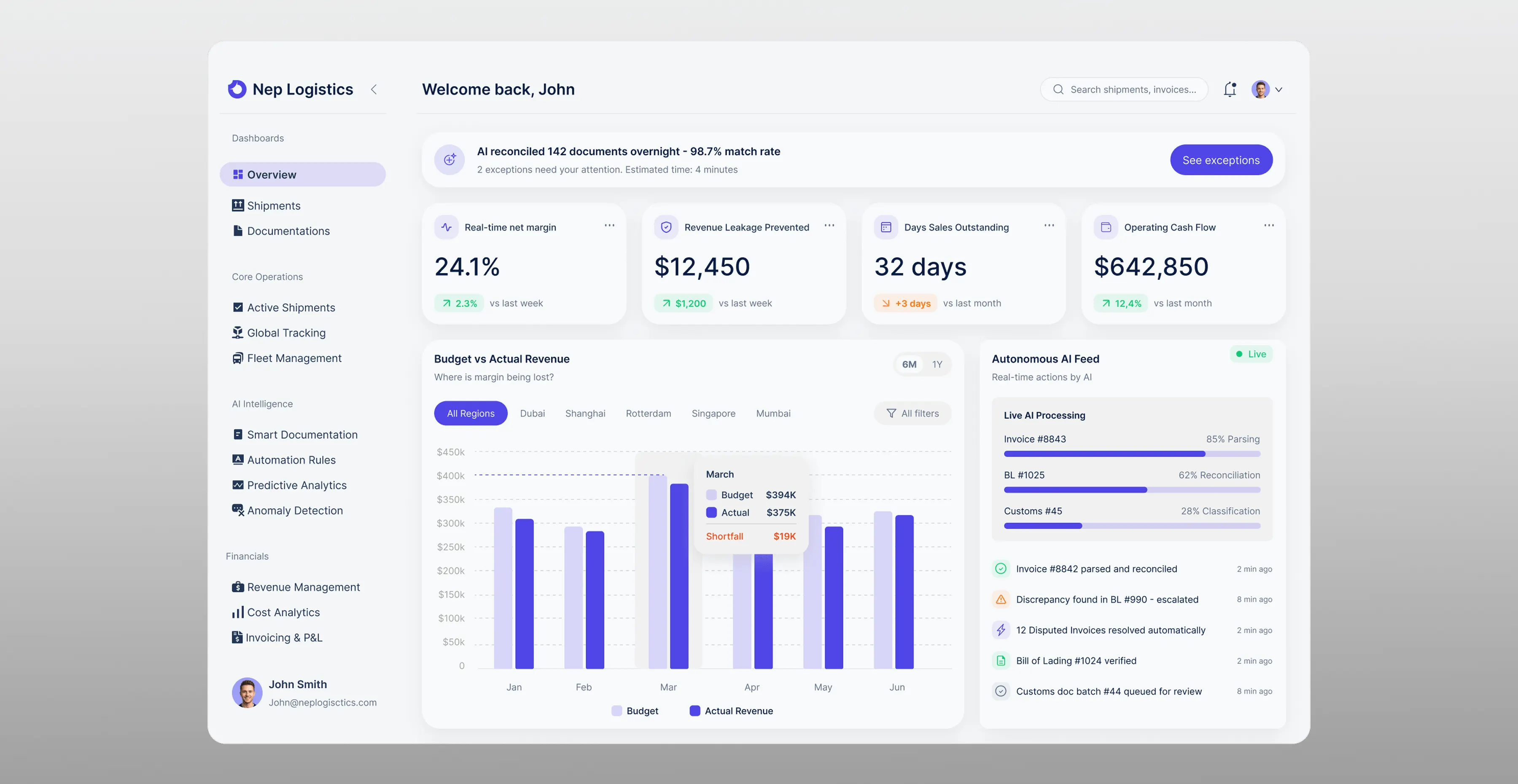The image size is (1518, 784).
Task: Open All filters dropdown
Action: (x=913, y=413)
